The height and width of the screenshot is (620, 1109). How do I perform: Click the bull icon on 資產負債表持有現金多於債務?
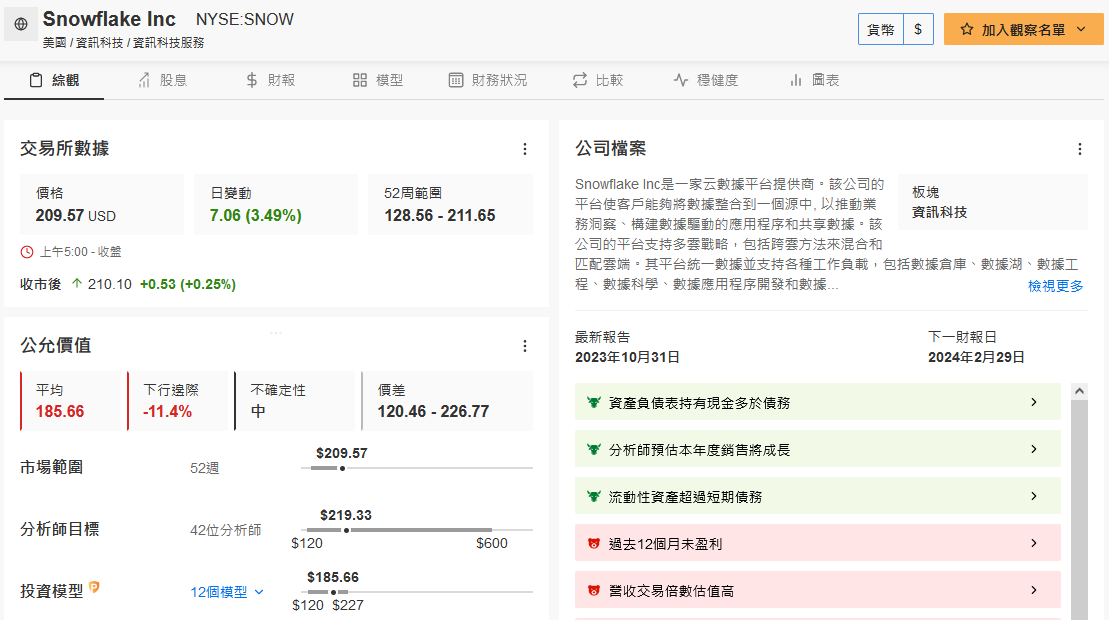[593, 402]
